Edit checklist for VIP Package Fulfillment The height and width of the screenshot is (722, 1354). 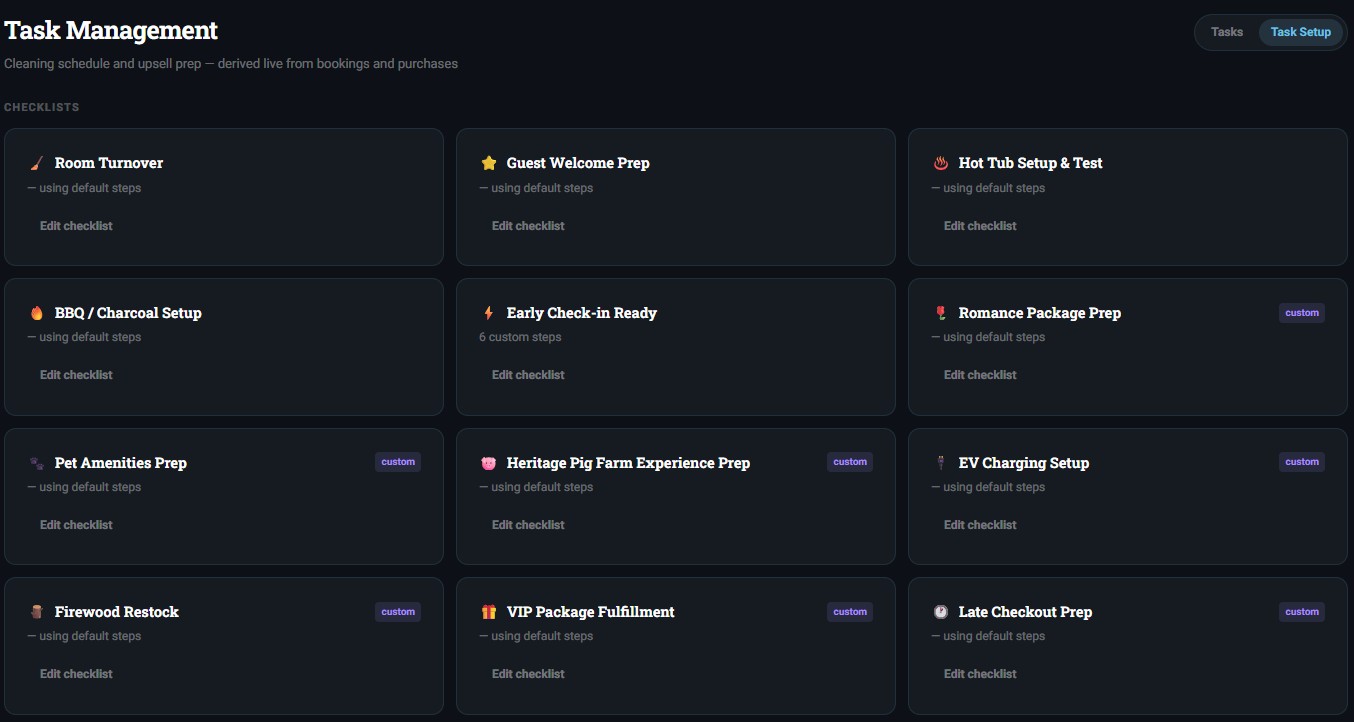(x=528, y=674)
